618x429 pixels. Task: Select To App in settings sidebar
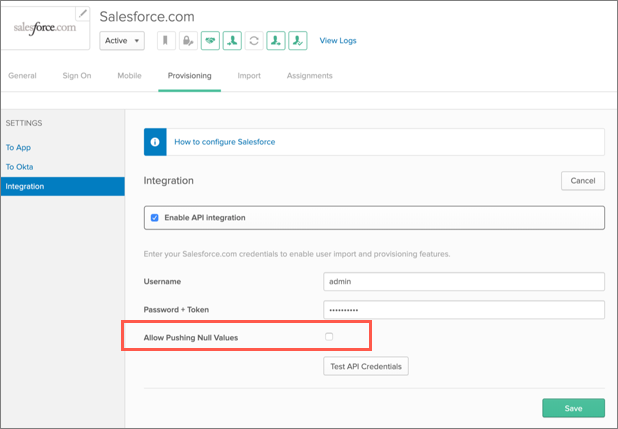[x=18, y=147]
